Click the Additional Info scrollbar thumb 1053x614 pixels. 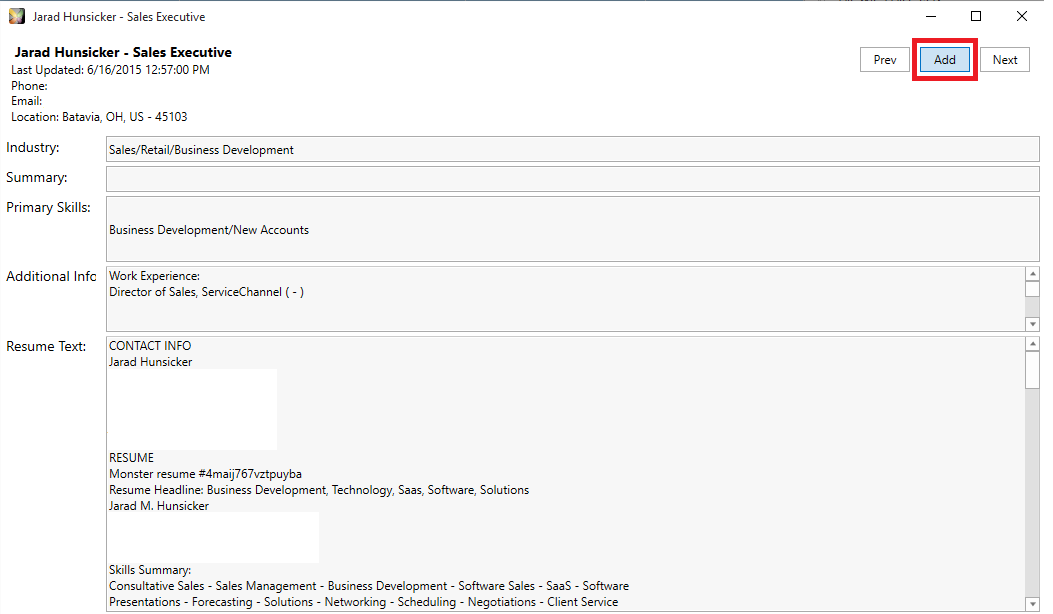point(1032,289)
